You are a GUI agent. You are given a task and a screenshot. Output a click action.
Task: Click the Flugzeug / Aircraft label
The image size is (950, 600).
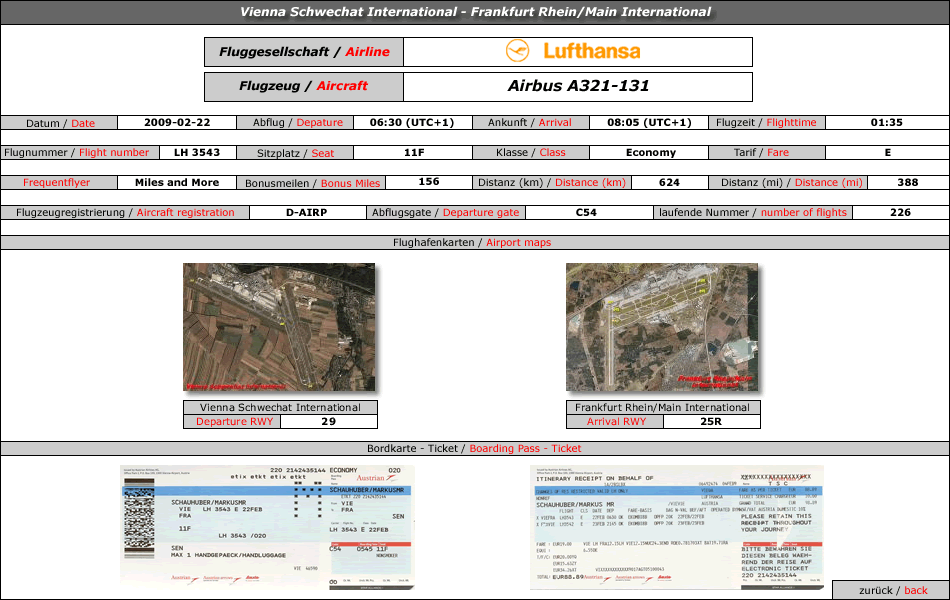[304, 87]
